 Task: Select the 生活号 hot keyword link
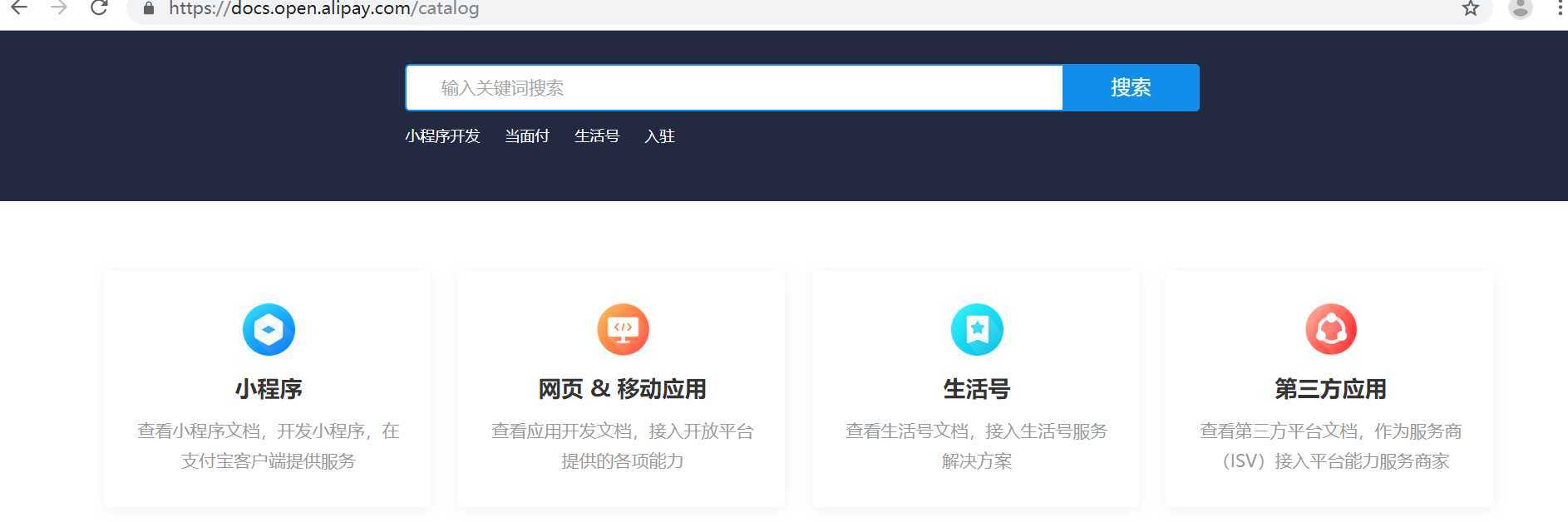[597, 136]
